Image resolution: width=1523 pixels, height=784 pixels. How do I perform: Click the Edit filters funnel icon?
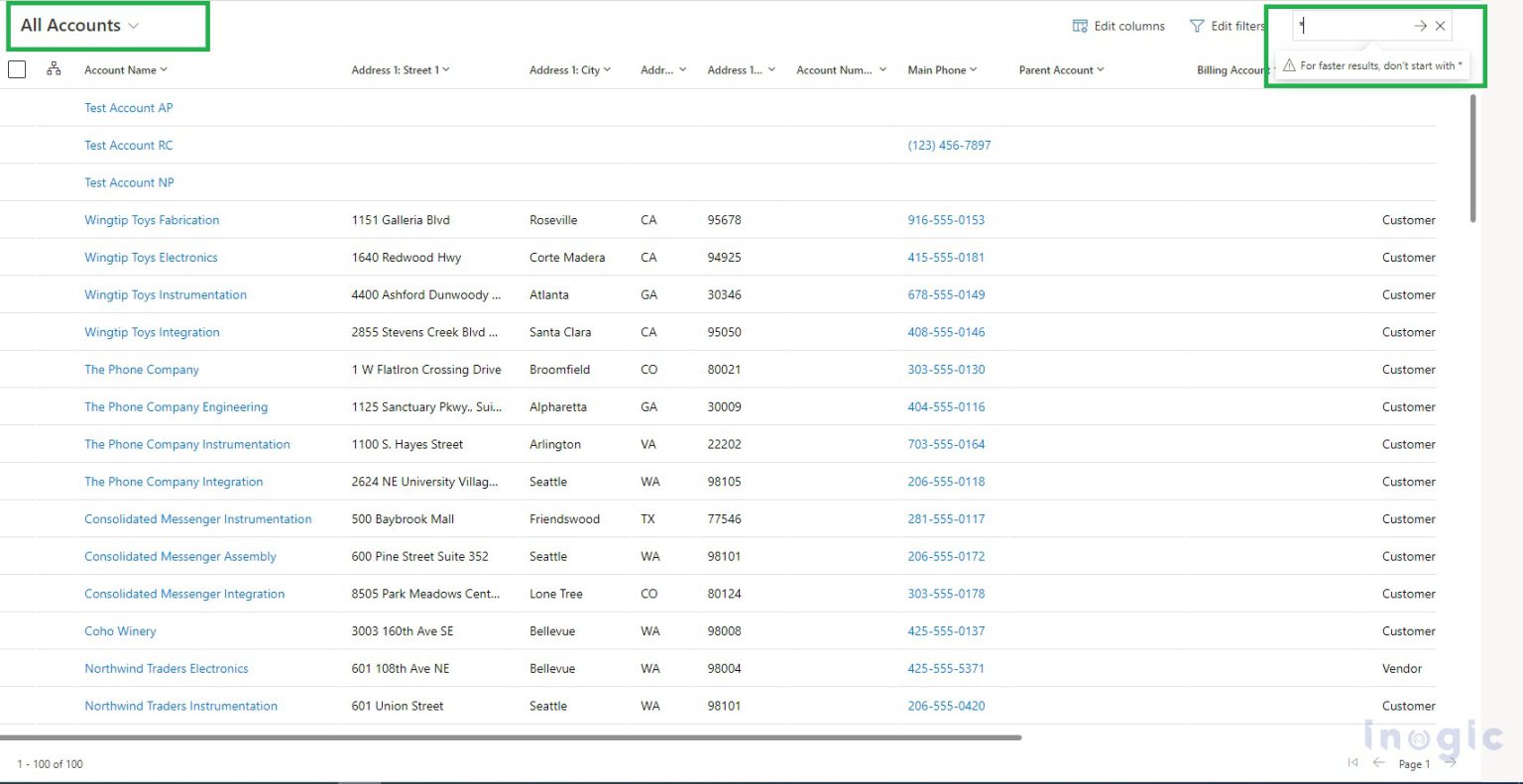click(x=1197, y=26)
